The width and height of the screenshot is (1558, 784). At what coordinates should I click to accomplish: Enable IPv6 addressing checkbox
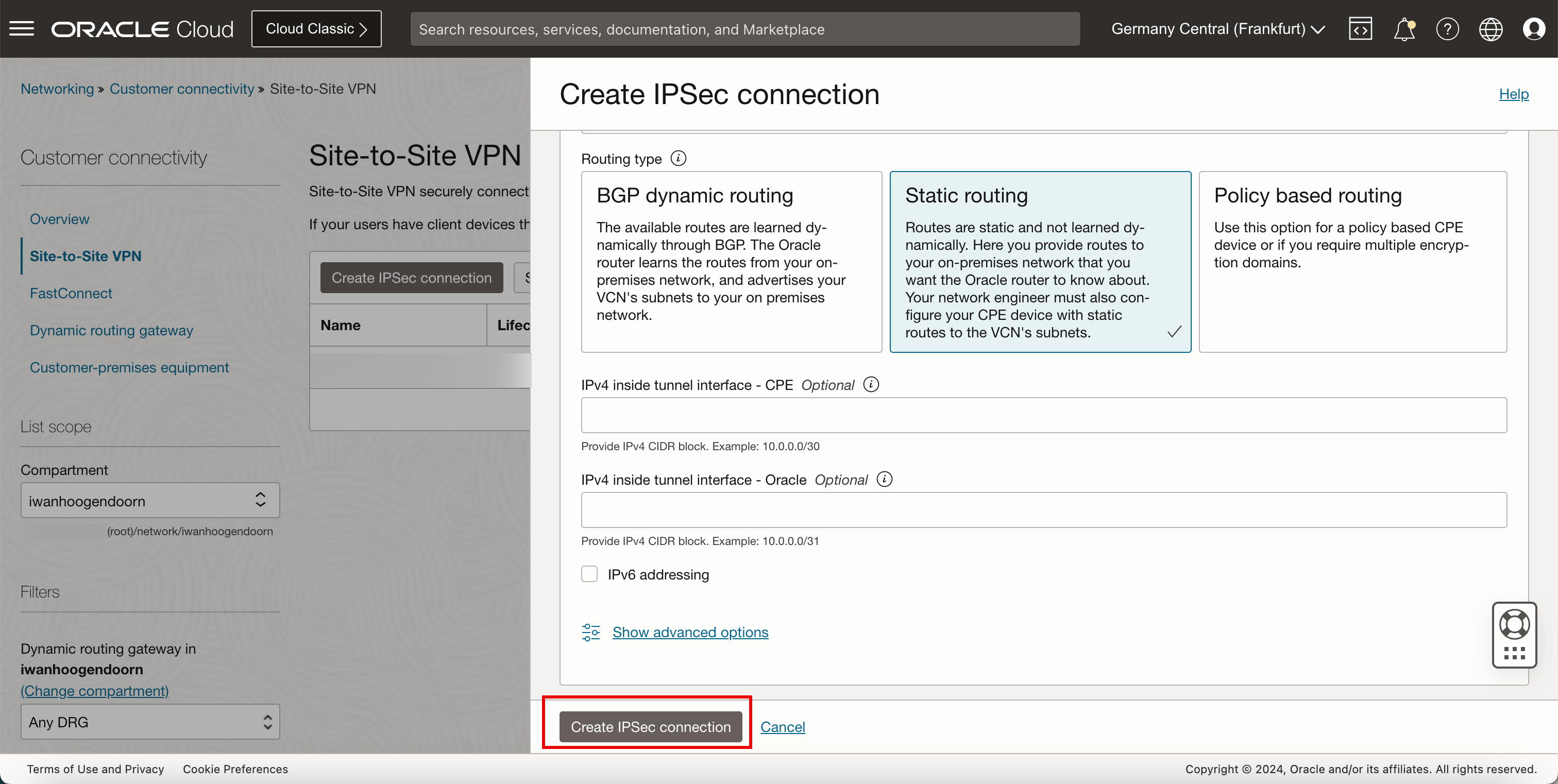(x=590, y=575)
